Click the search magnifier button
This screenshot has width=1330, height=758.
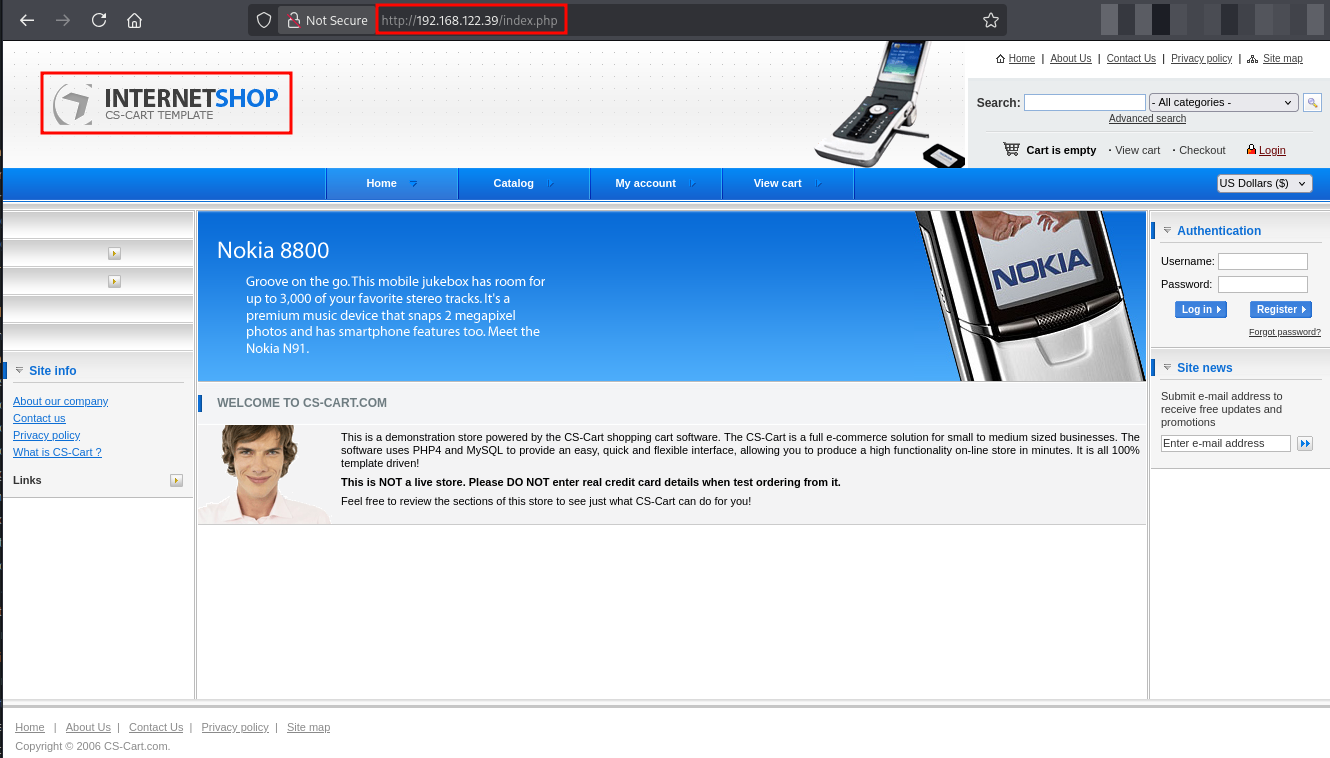click(1313, 102)
